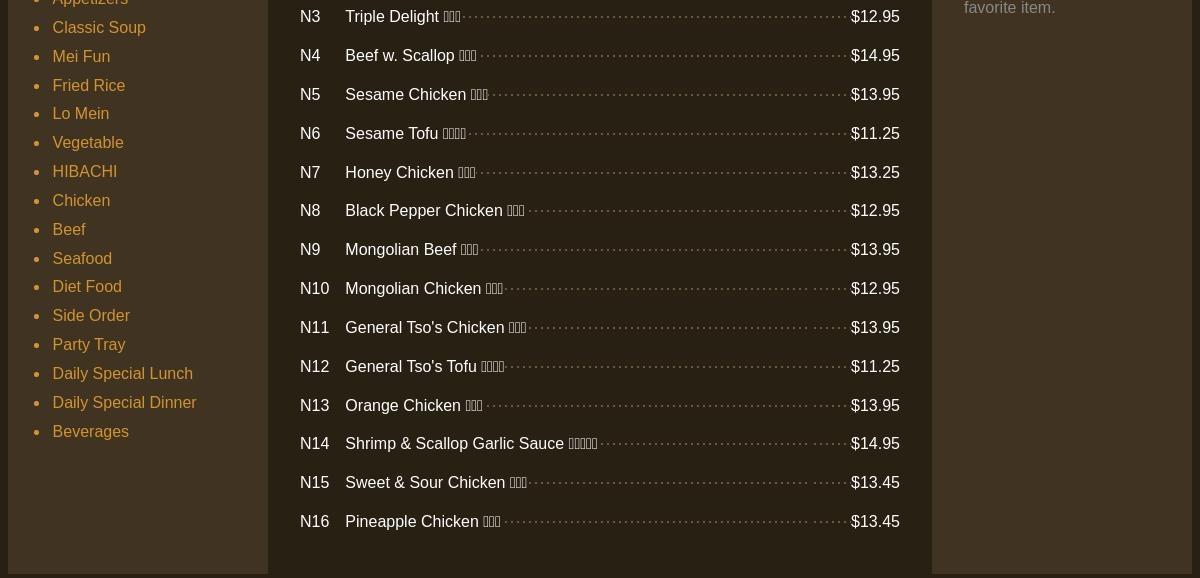Screen dimensions: 1200x578
Task: Select the N3 Triple Delight dish
Action: pos(392,17)
